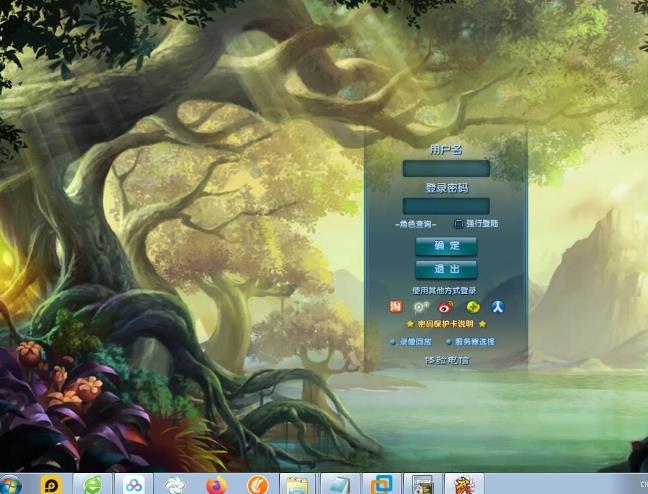The width and height of the screenshot is (648, 494).
Task: Toggle the 强行登陆 checkbox
Action: pyautogui.click(x=458, y=224)
